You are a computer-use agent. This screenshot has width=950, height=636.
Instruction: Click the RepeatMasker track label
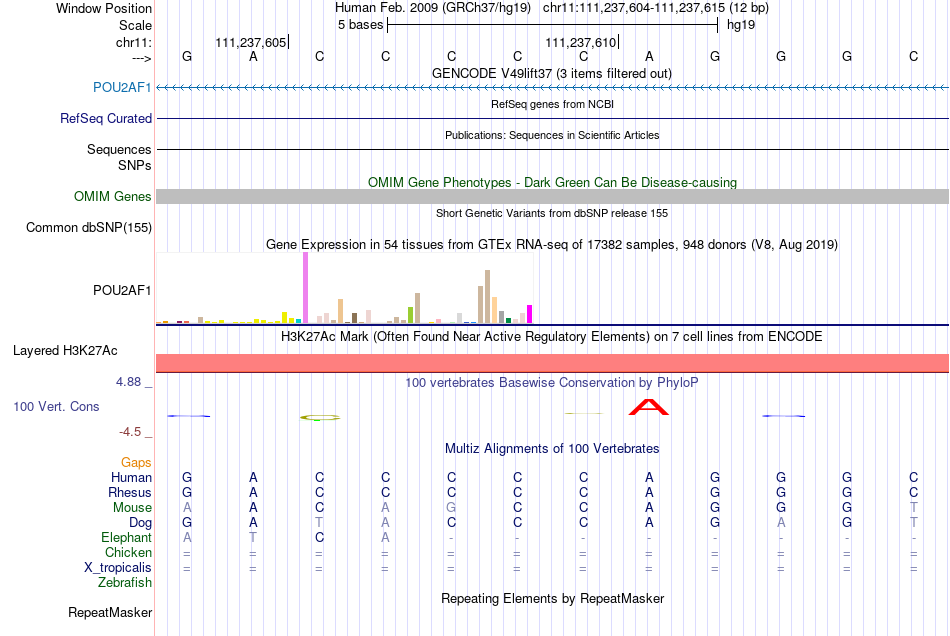pyautogui.click(x=110, y=612)
